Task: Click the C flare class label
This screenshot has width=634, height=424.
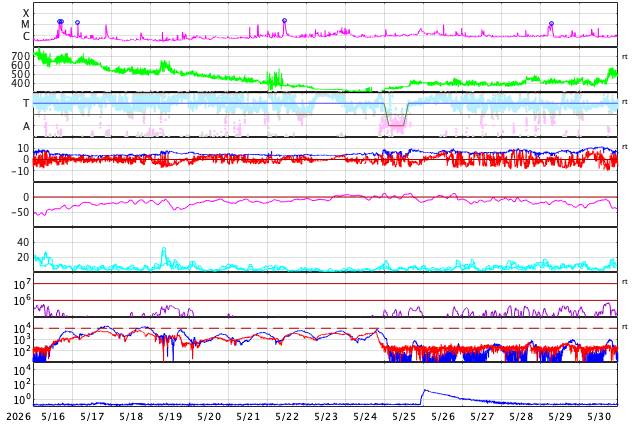Action: coord(26,36)
